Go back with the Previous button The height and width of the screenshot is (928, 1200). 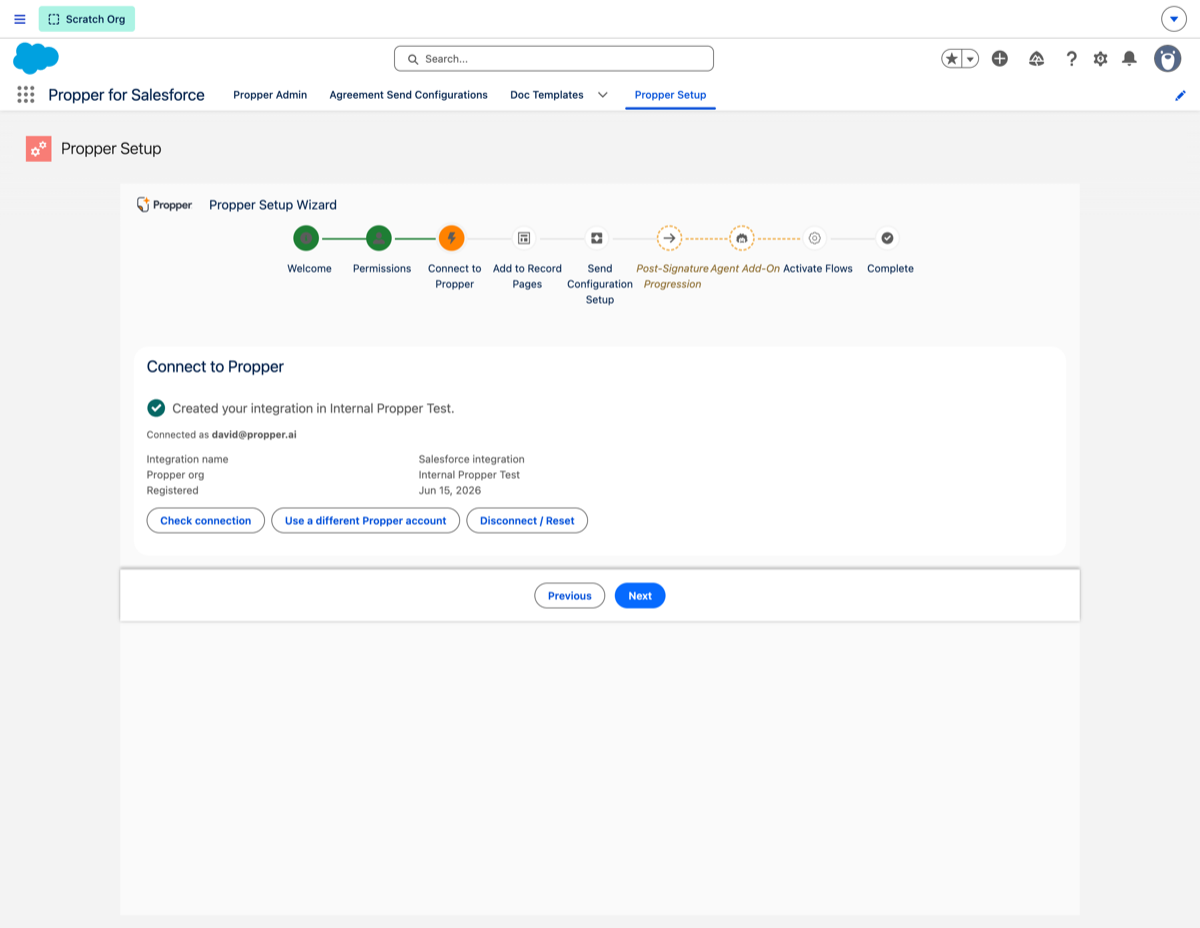tap(570, 596)
